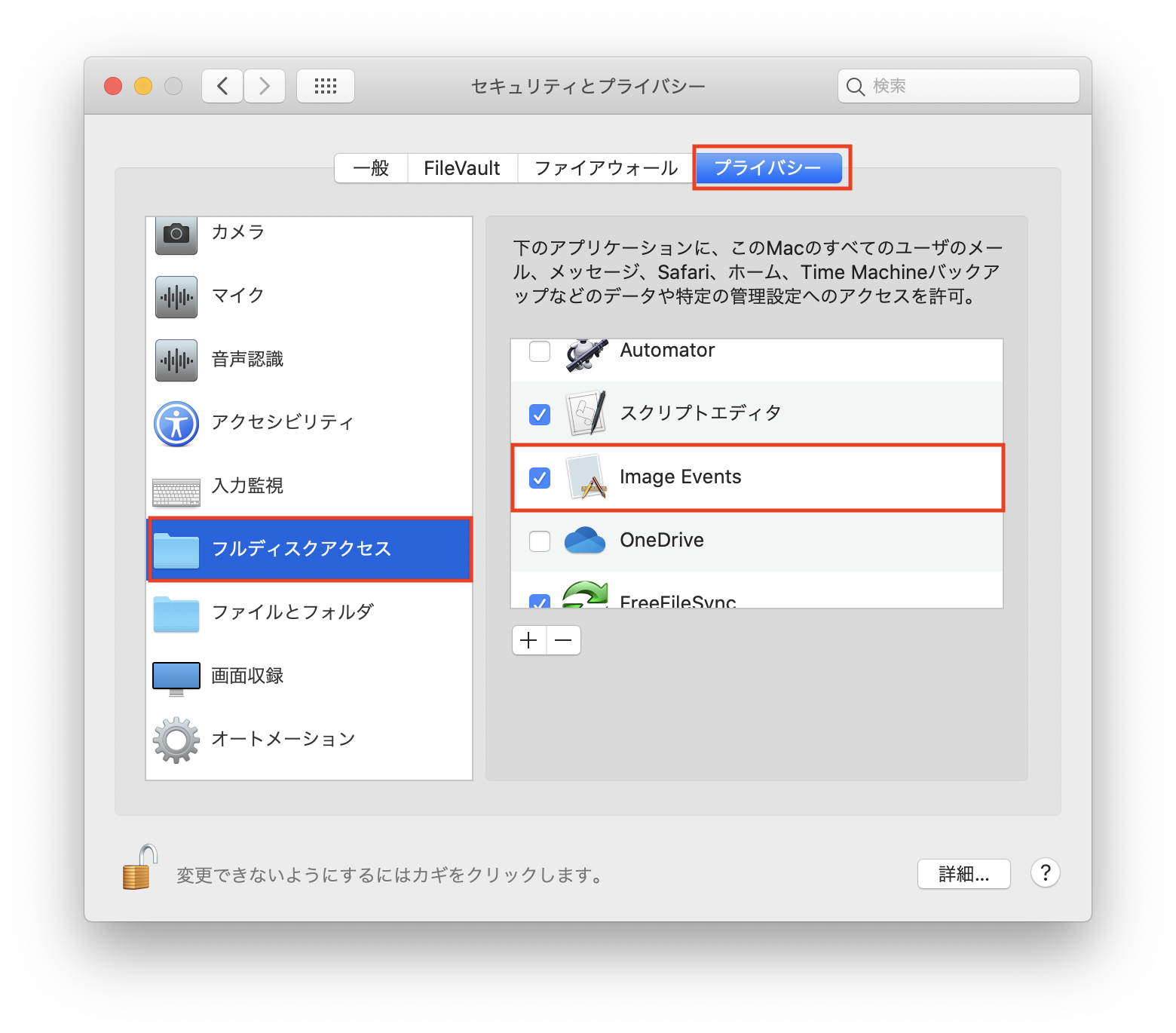Go forward with the right chevron button
1176x1033 pixels.
[265, 86]
